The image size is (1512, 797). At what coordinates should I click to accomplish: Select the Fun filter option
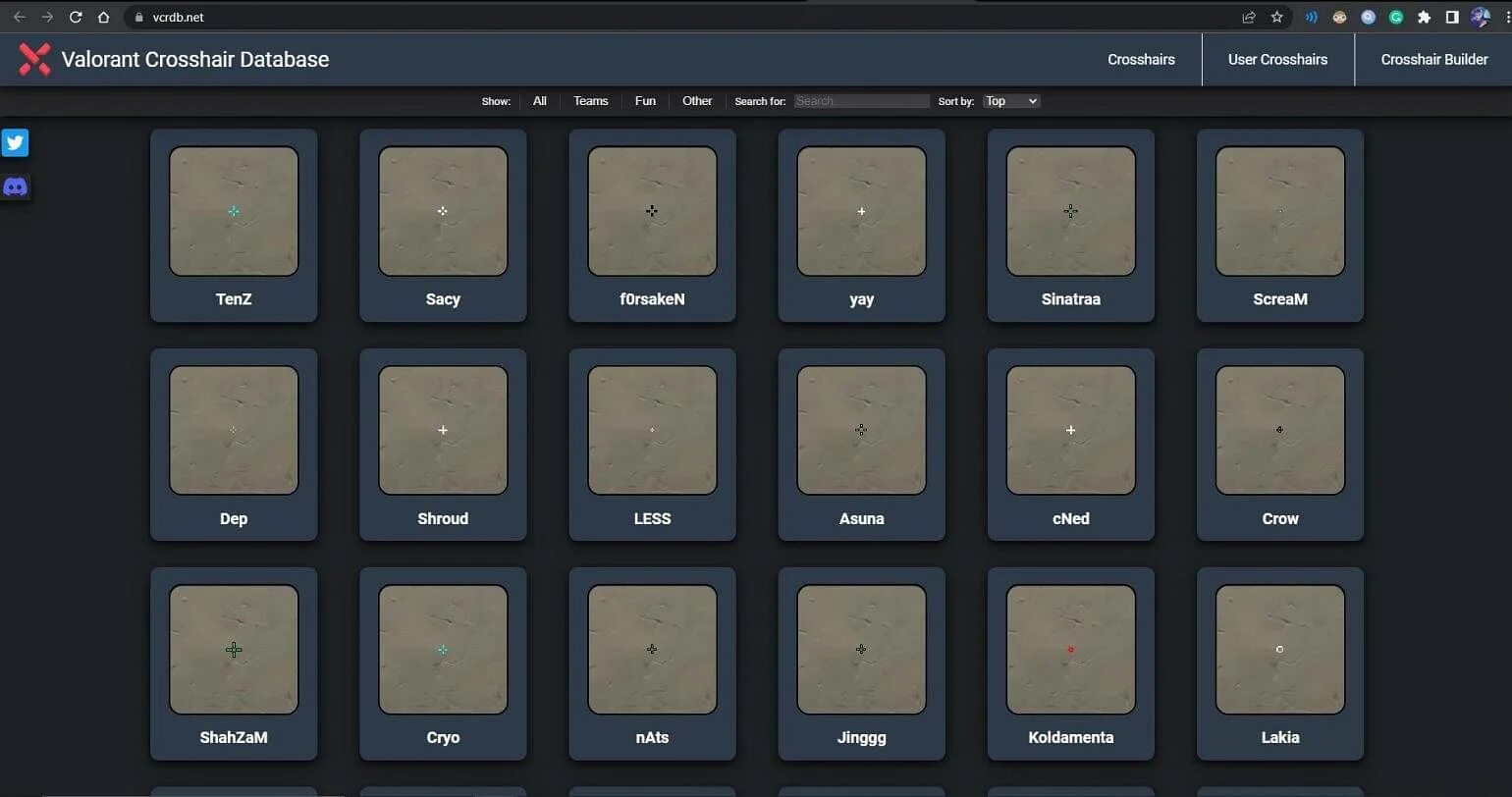[x=644, y=100]
